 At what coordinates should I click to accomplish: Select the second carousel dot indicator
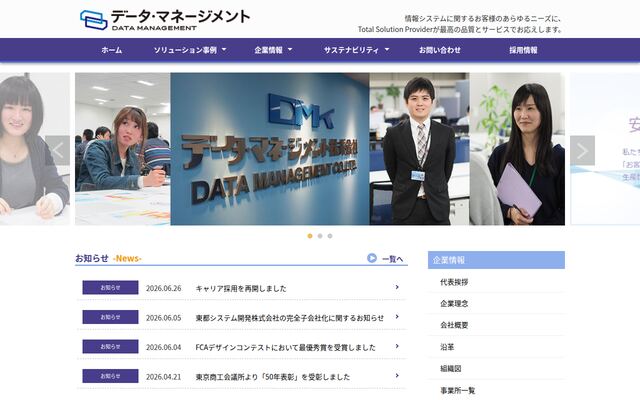coord(320,236)
